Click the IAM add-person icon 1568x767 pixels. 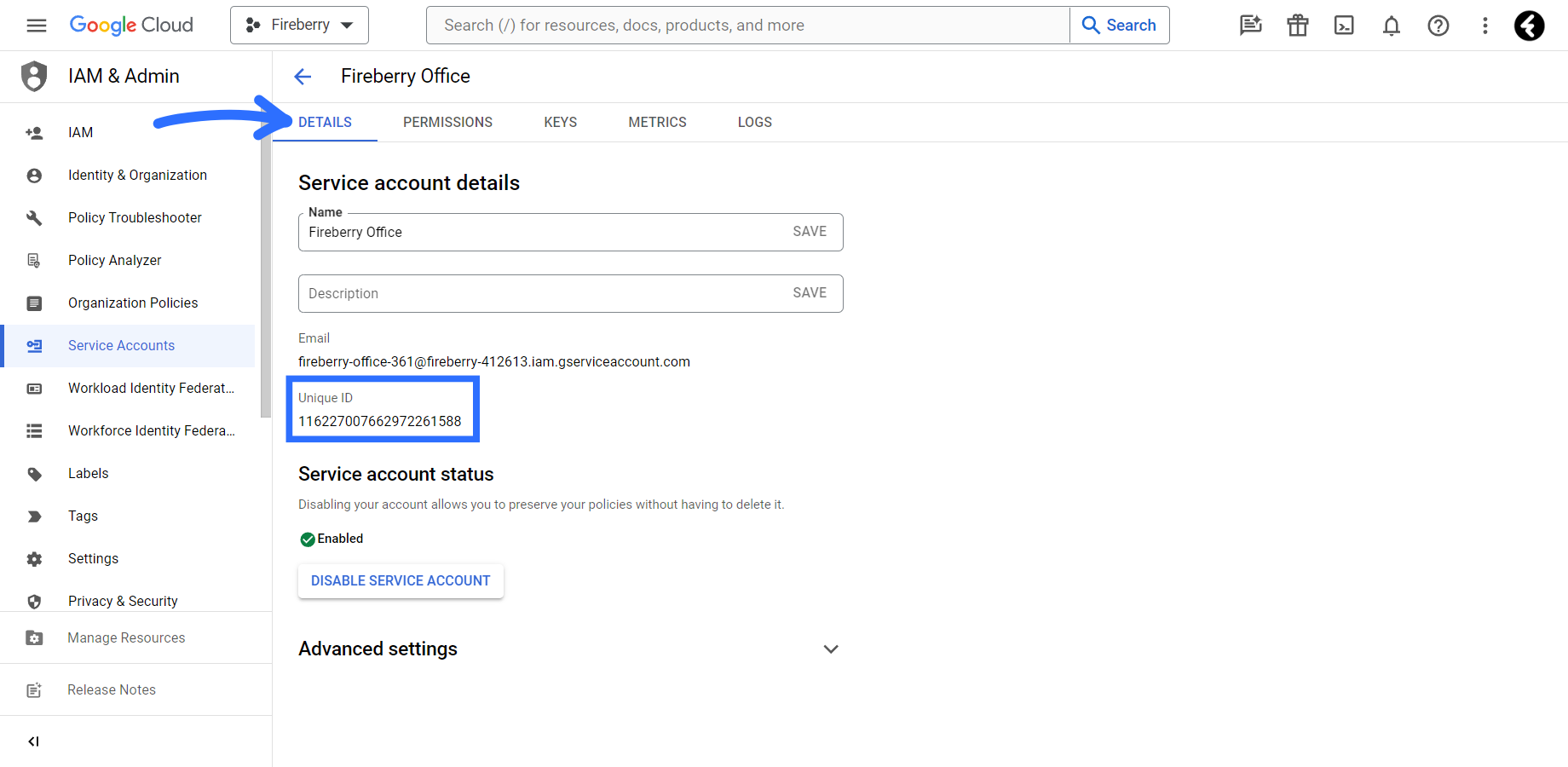tap(34, 133)
